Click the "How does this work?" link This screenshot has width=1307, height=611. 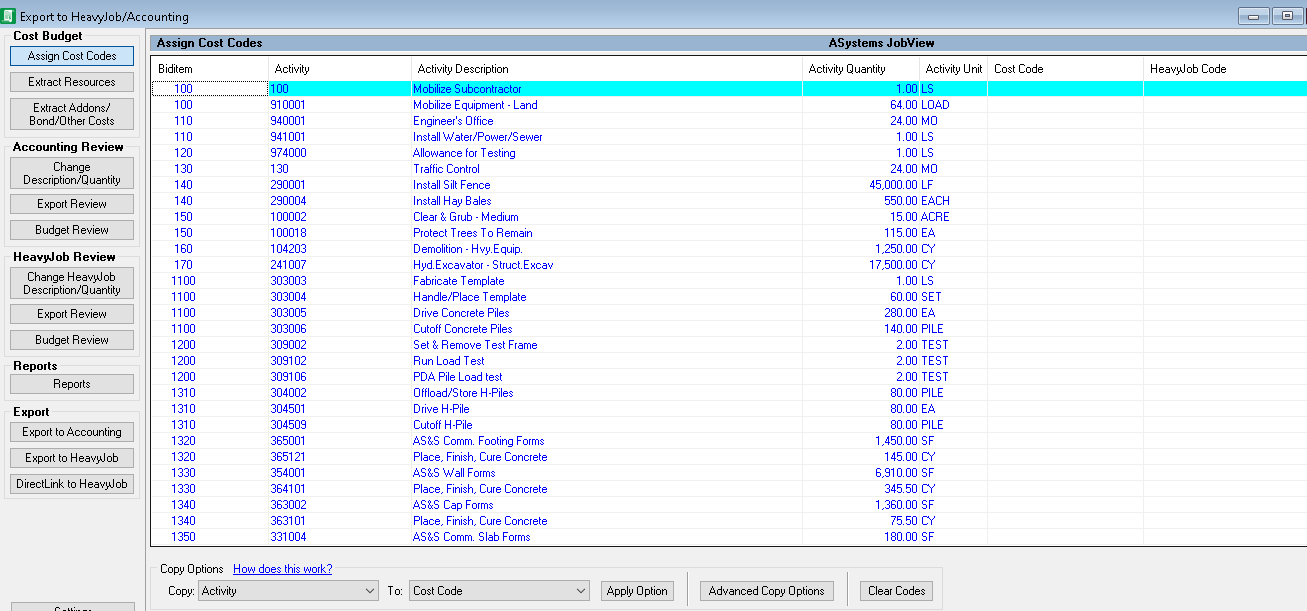tap(282, 568)
